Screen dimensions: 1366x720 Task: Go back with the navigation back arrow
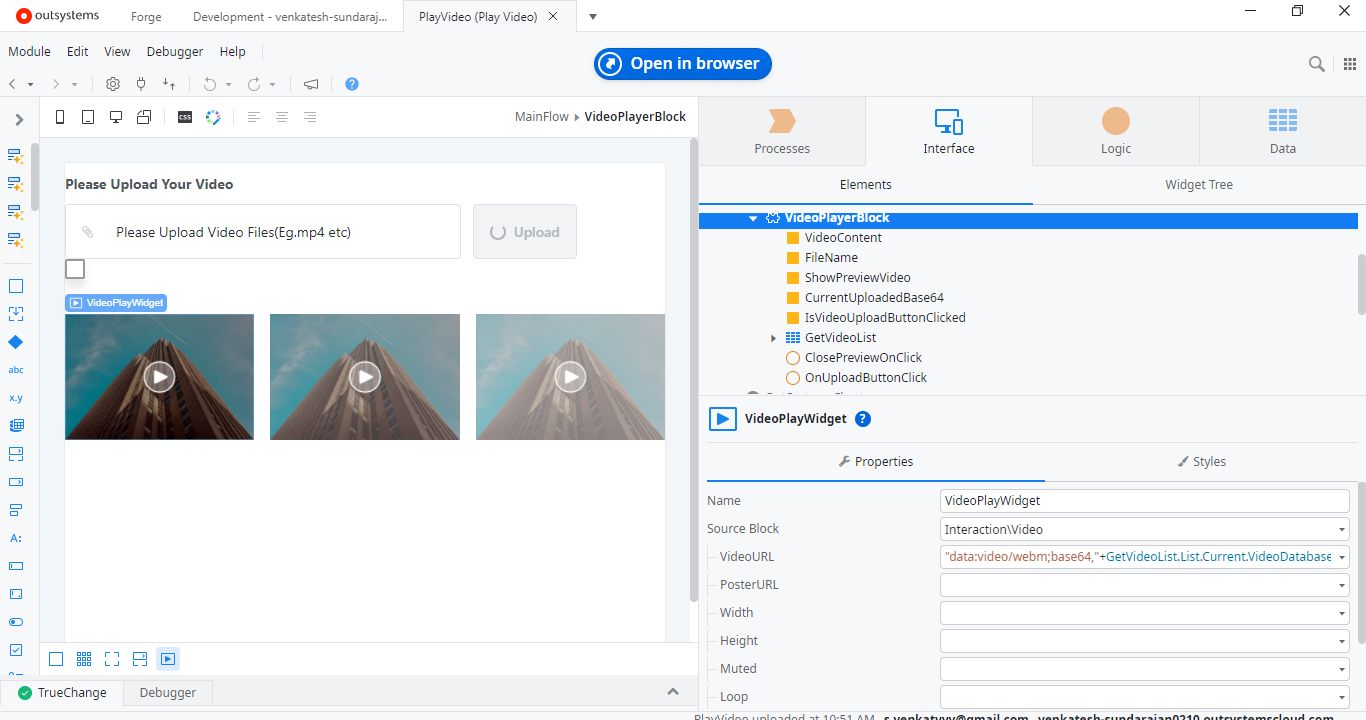pyautogui.click(x=12, y=85)
